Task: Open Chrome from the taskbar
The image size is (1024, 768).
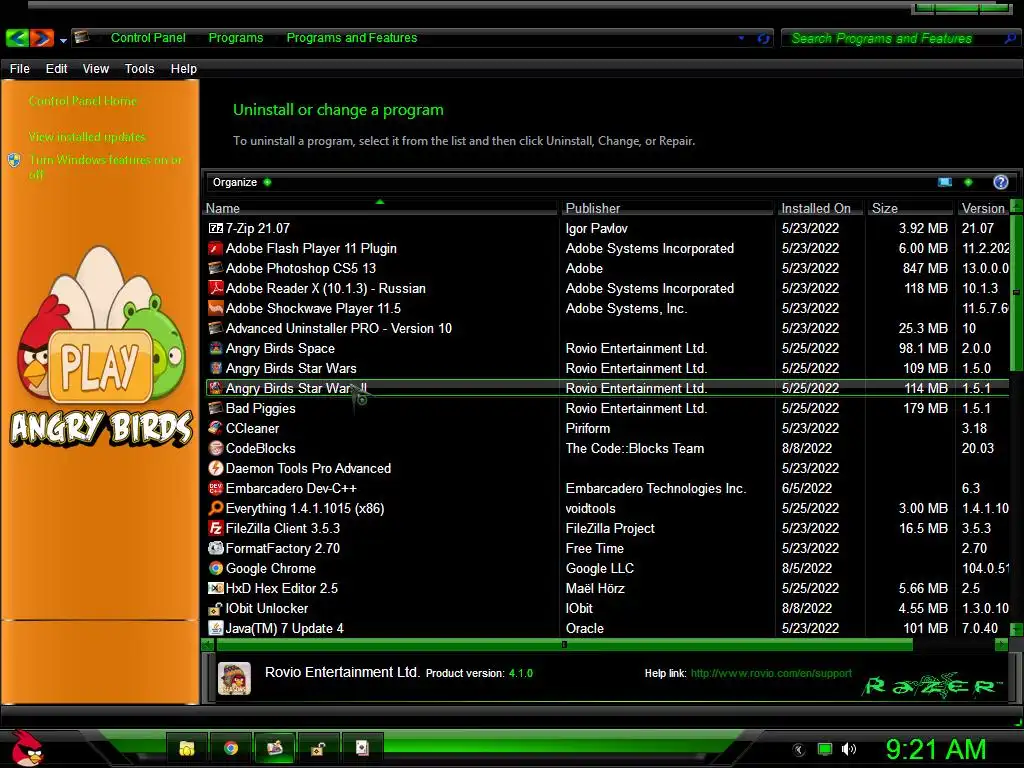Action: 231,748
